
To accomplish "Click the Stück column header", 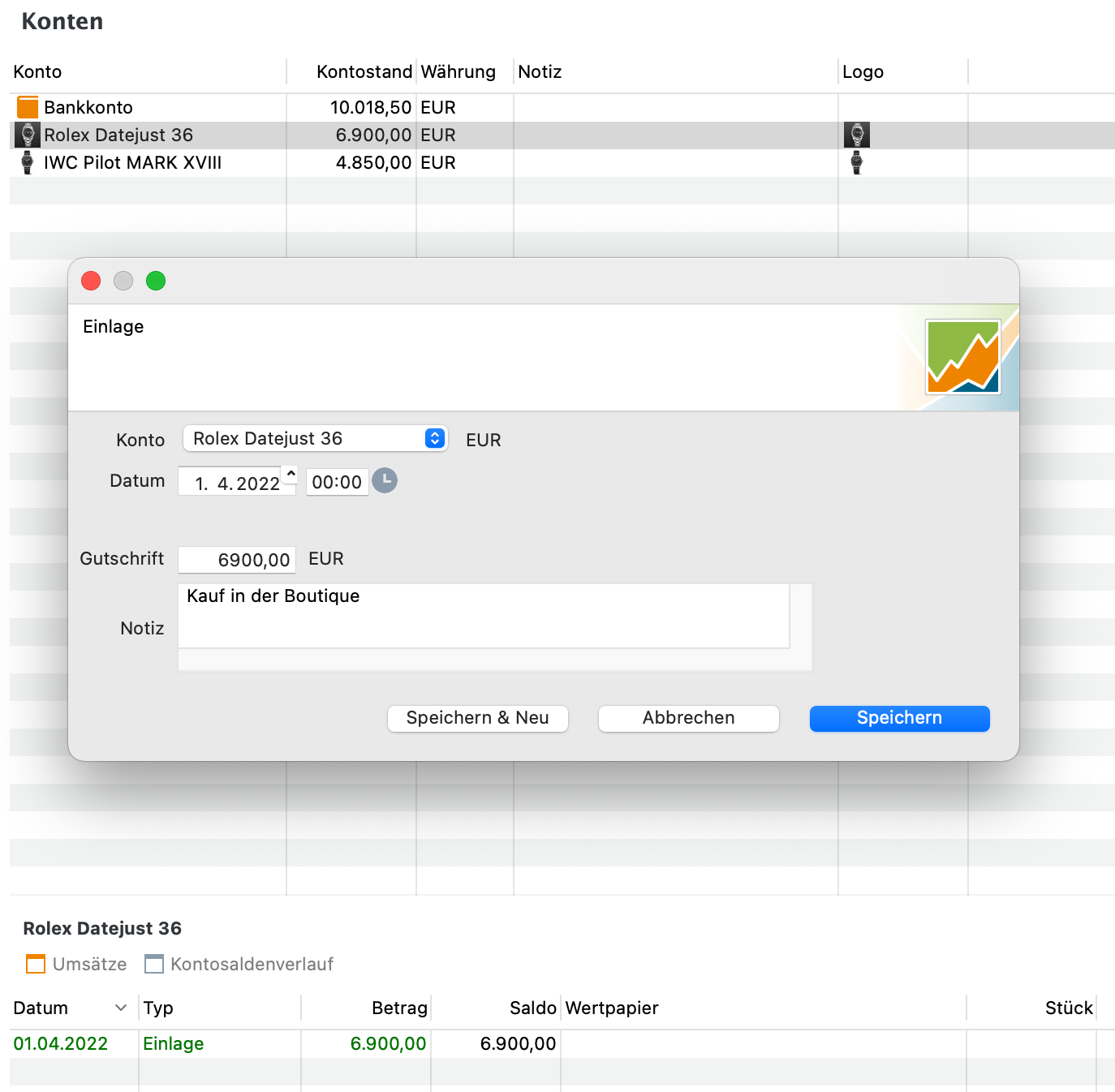I will click(1031, 1008).
